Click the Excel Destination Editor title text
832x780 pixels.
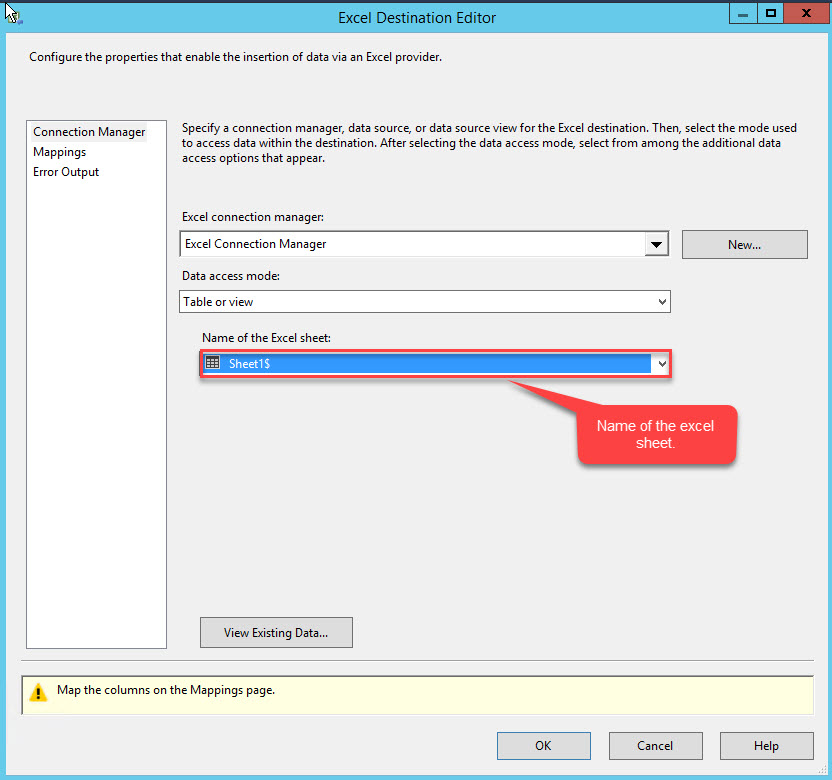click(417, 18)
